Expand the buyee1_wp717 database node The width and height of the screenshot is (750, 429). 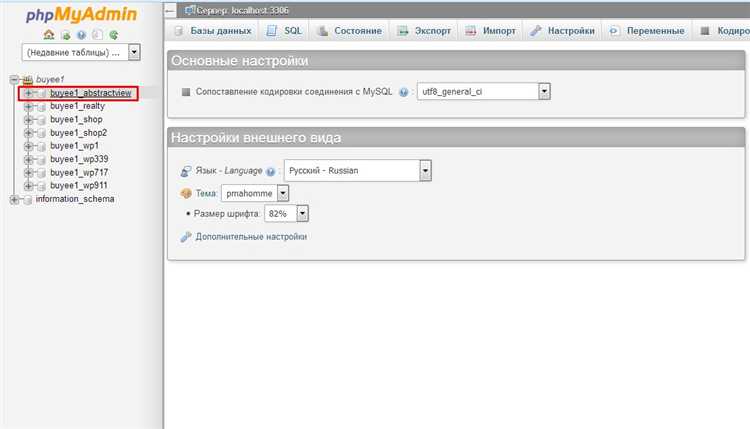point(28,173)
